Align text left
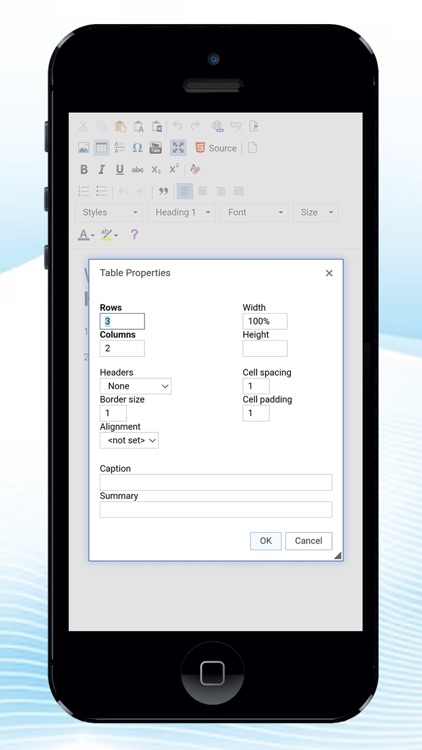The width and height of the screenshot is (422, 750). tap(185, 191)
